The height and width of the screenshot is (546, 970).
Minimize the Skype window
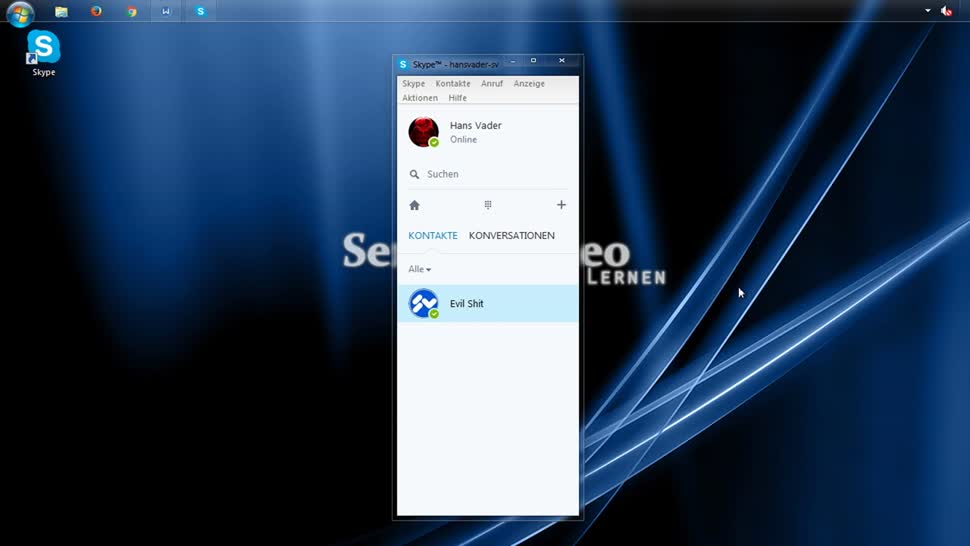513,61
